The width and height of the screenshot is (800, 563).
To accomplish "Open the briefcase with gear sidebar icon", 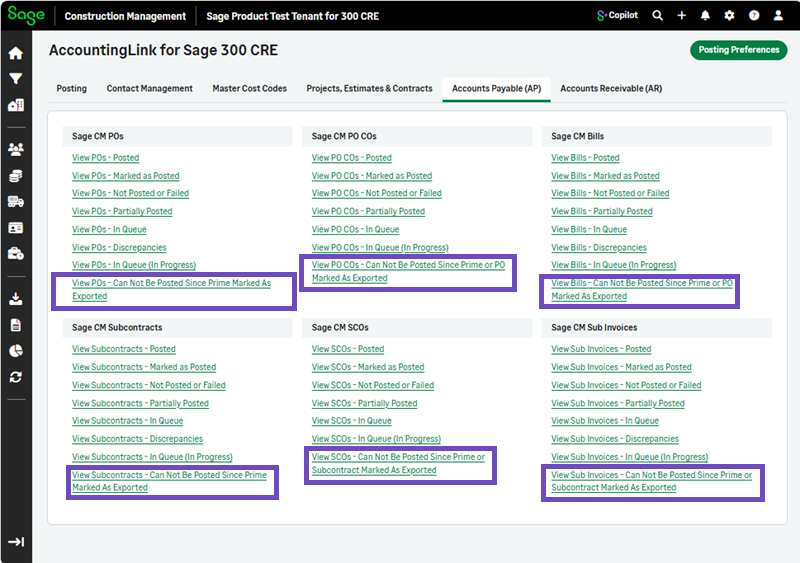I will pyautogui.click(x=16, y=253).
